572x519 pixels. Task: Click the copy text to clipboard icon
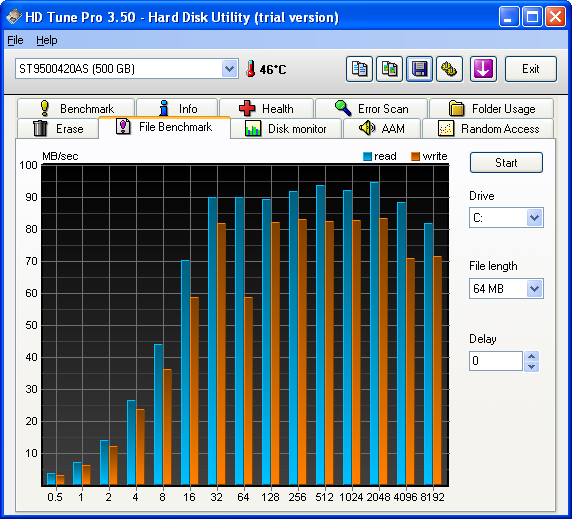pyautogui.click(x=359, y=69)
